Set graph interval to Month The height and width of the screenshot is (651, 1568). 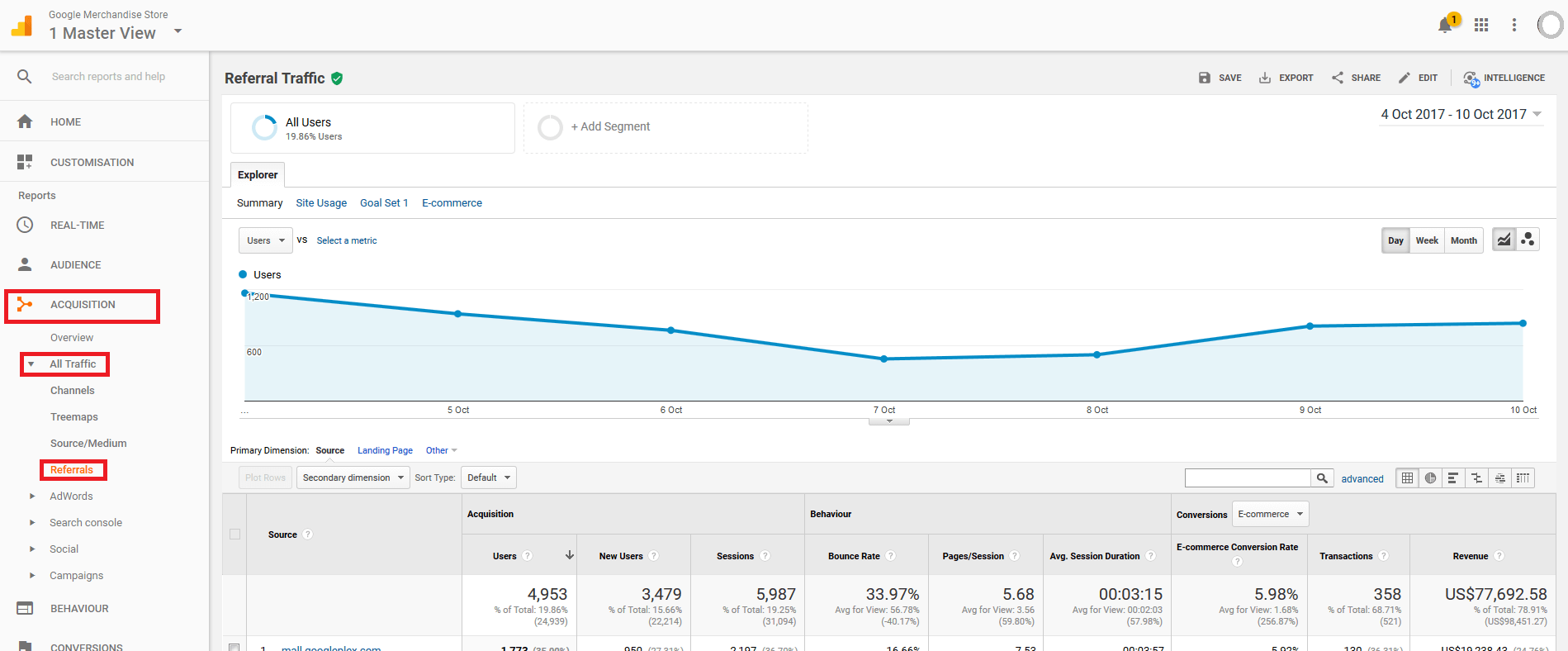tap(1463, 240)
